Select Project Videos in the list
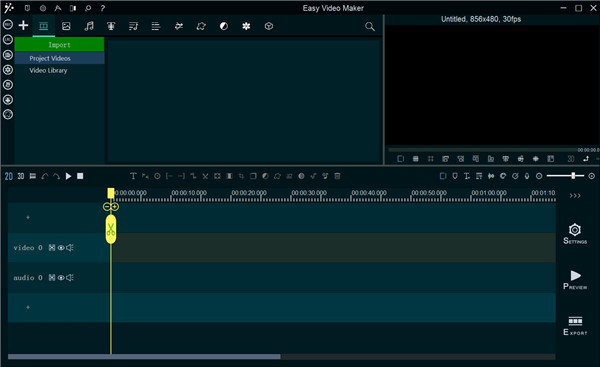 59,58
